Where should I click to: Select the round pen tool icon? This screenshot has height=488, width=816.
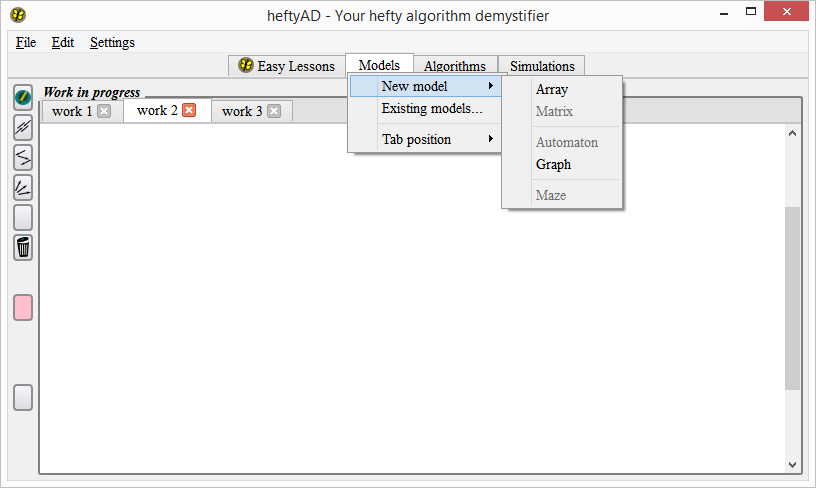click(x=22, y=97)
